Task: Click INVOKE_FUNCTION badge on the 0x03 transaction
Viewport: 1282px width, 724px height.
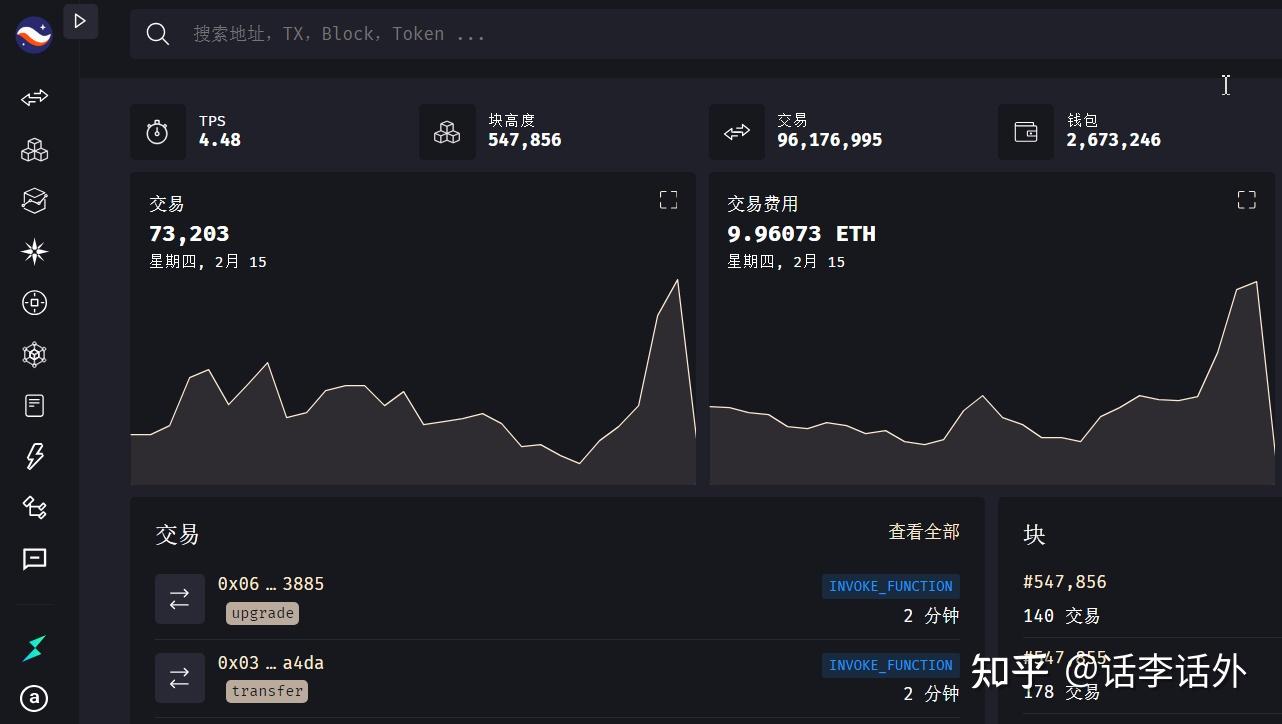Action: pos(891,665)
